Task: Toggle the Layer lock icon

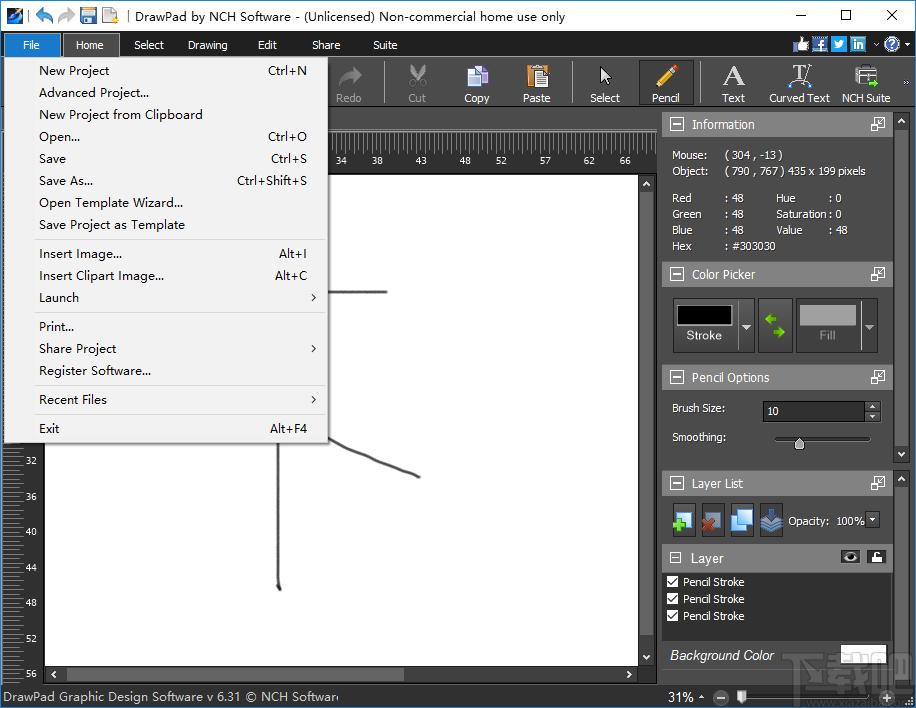Action: pyautogui.click(x=877, y=557)
